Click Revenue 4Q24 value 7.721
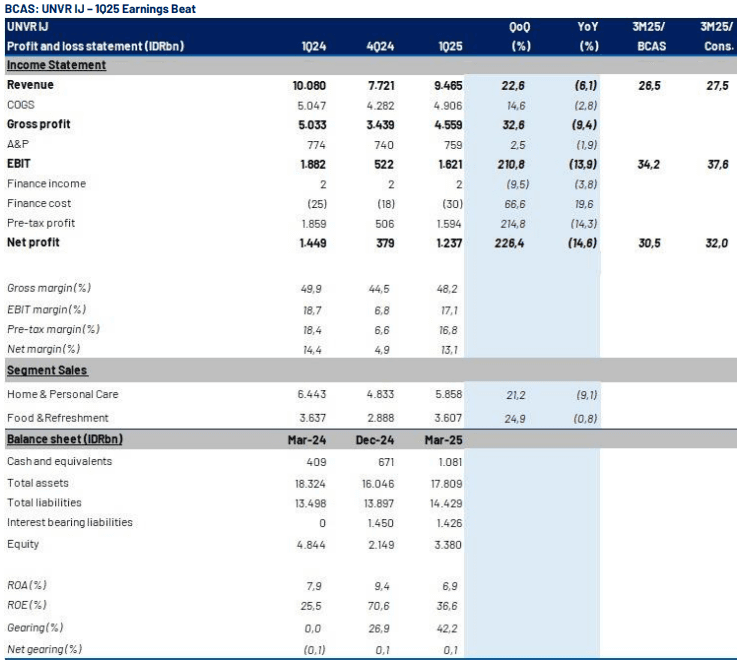Viewport: 747px width, 663px height. [x=381, y=86]
